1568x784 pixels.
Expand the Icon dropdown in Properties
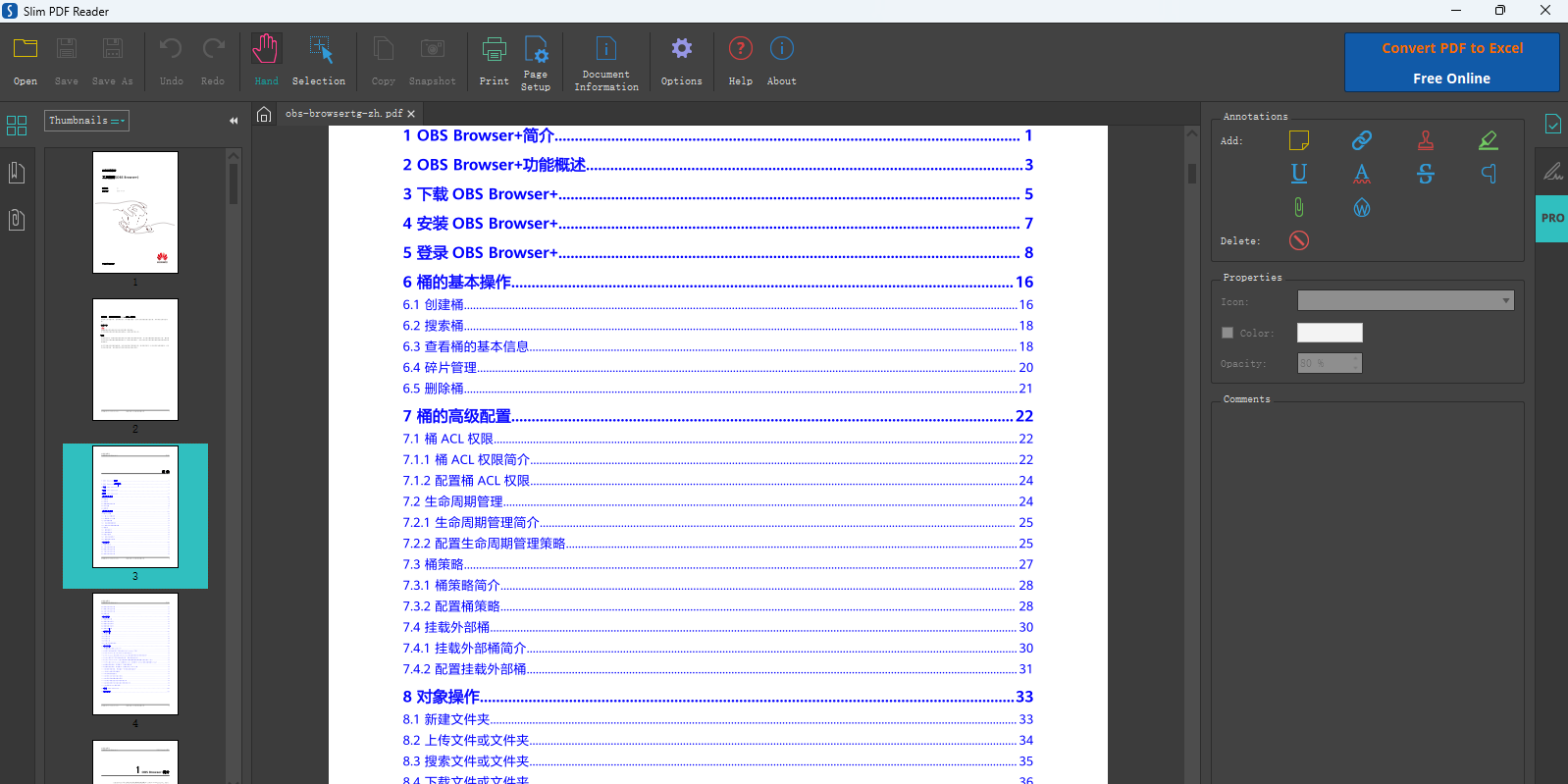point(1405,300)
